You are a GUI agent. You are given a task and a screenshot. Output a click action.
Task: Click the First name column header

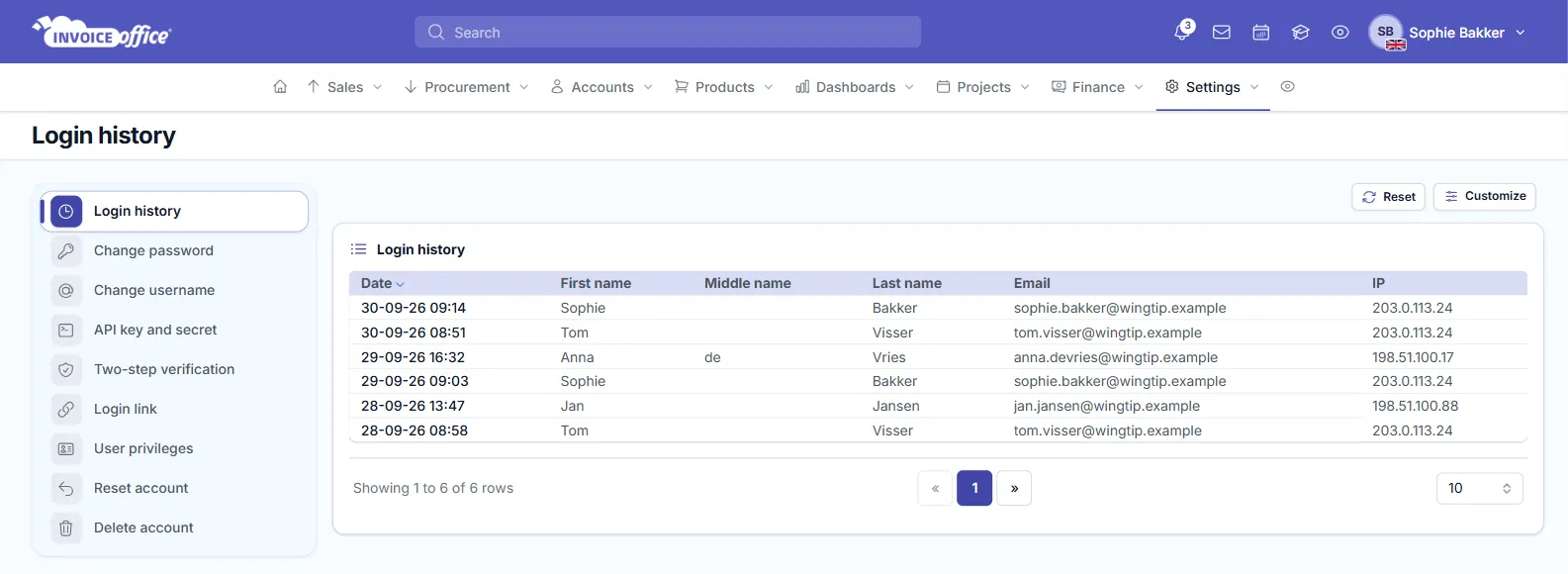pyautogui.click(x=596, y=283)
